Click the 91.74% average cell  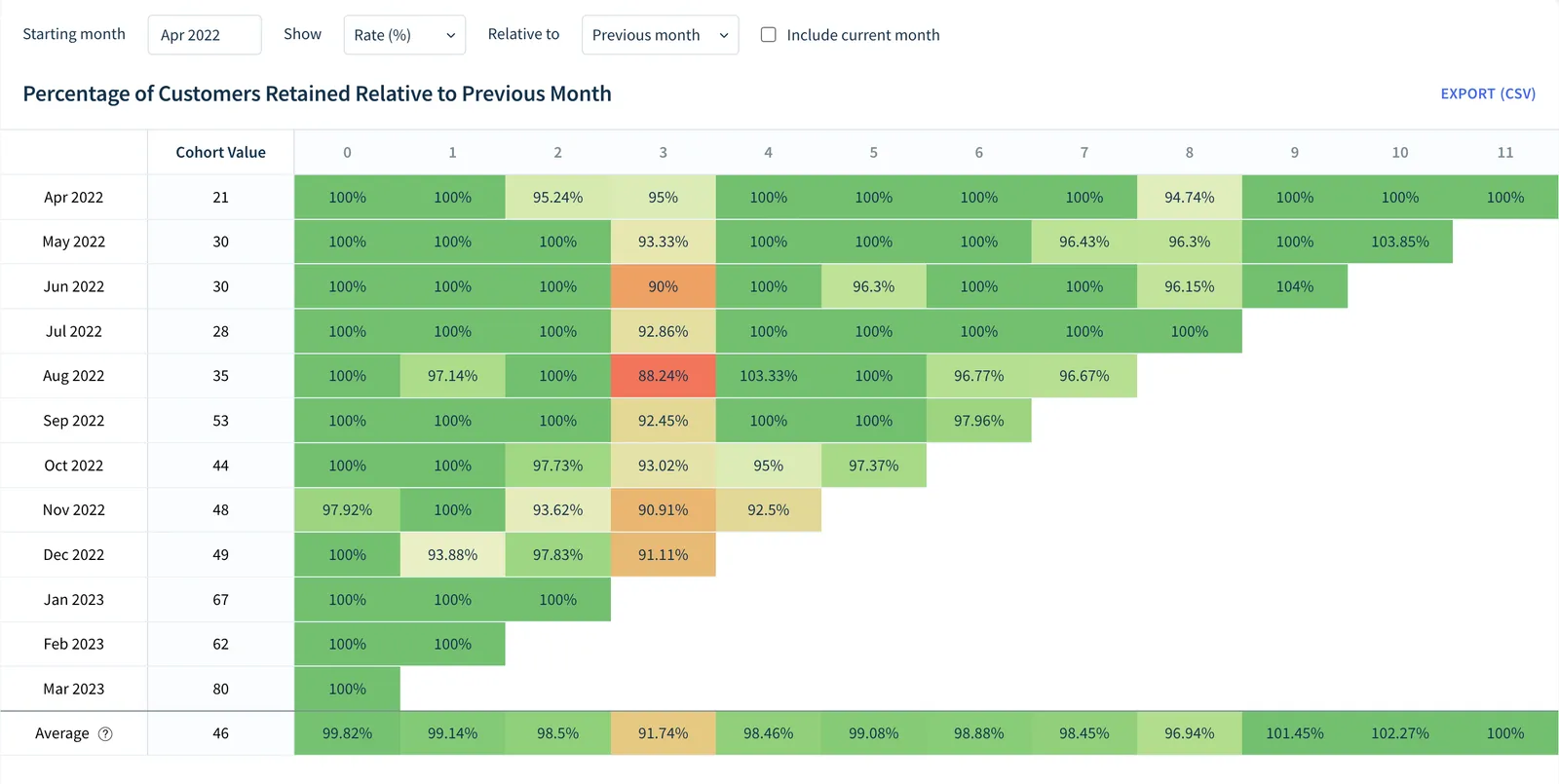click(664, 733)
